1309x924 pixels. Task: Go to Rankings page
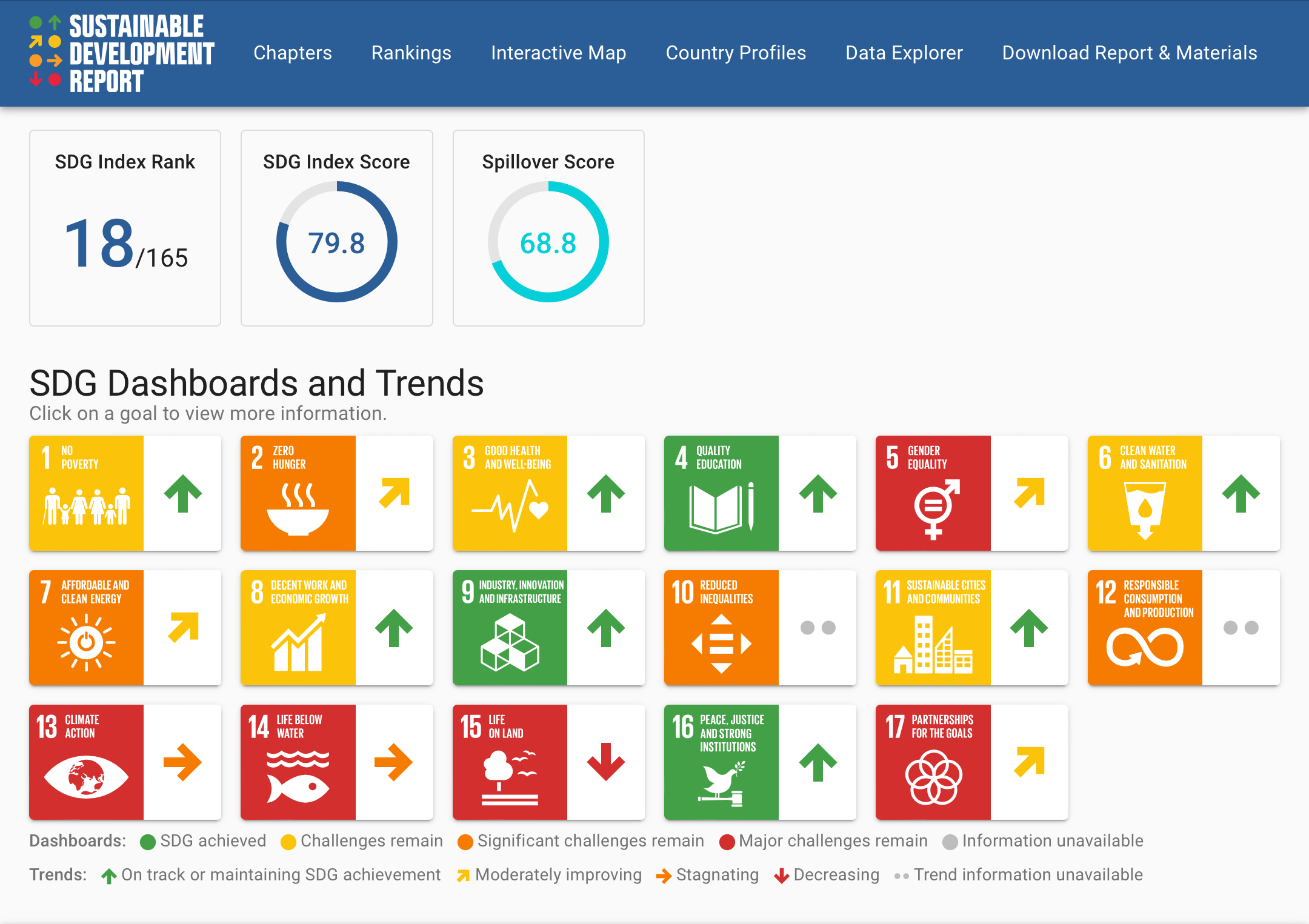(411, 53)
